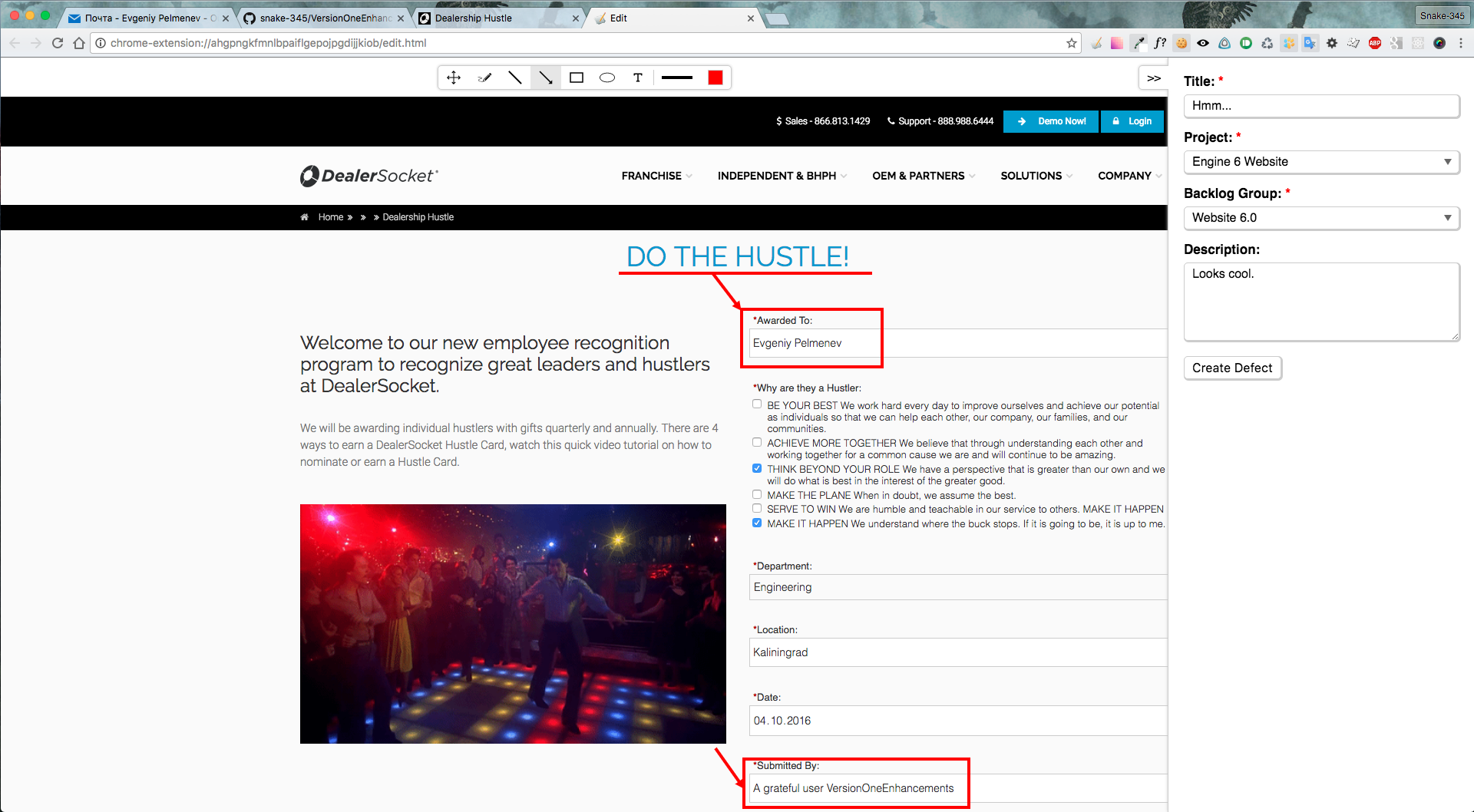Image resolution: width=1474 pixels, height=812 pixels.
Task: Expand the INDEPENDENT & BHPH navigation menu
Action: click(782, 176)
